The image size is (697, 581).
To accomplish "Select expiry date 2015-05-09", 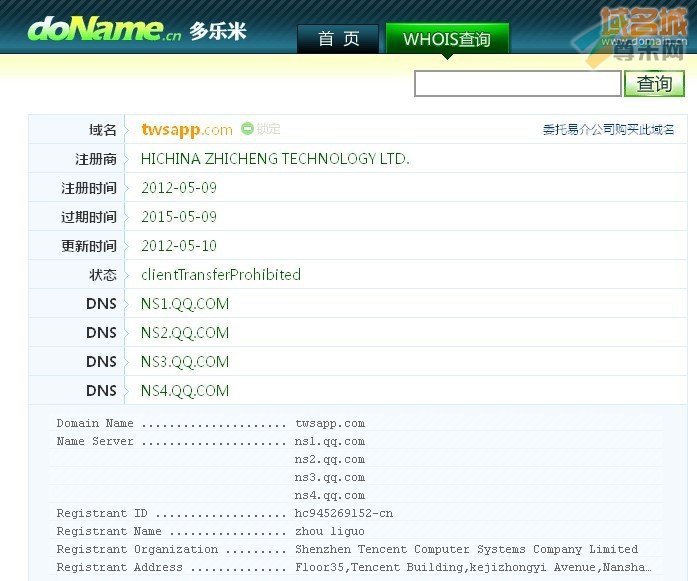I will (179, 216).
